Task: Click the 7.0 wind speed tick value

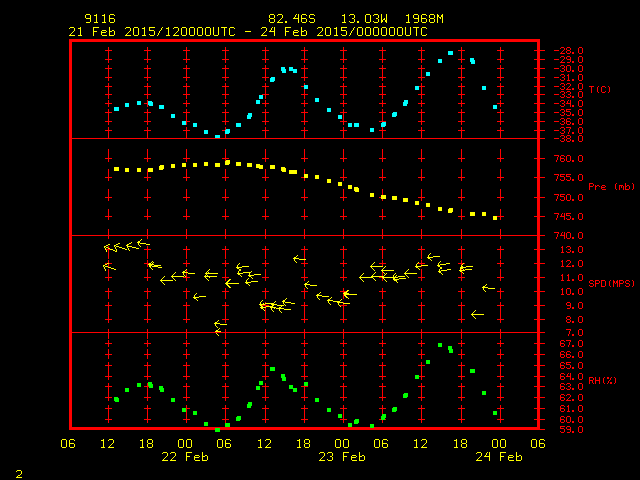Action: coord(574,333)
